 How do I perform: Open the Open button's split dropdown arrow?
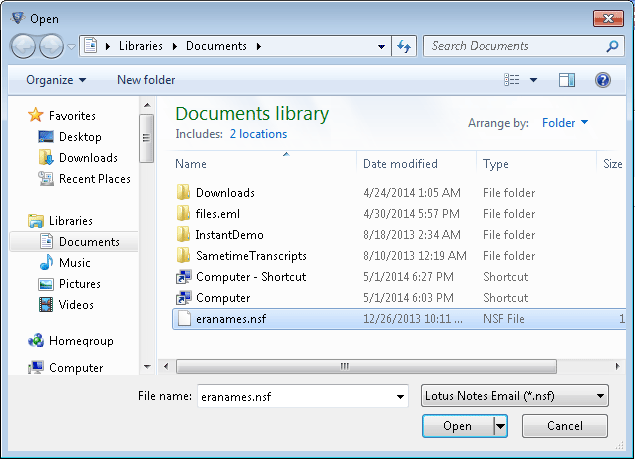point(501,426)
